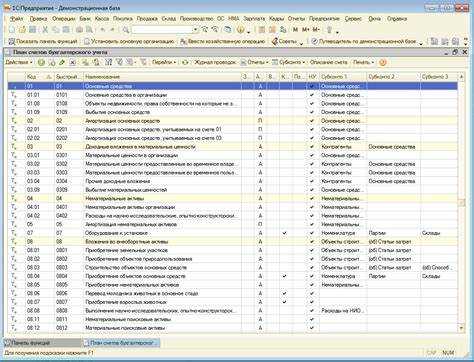Screen dimensions: 474x362
Task: Click the green add account icon
Action: coord(41,62)
